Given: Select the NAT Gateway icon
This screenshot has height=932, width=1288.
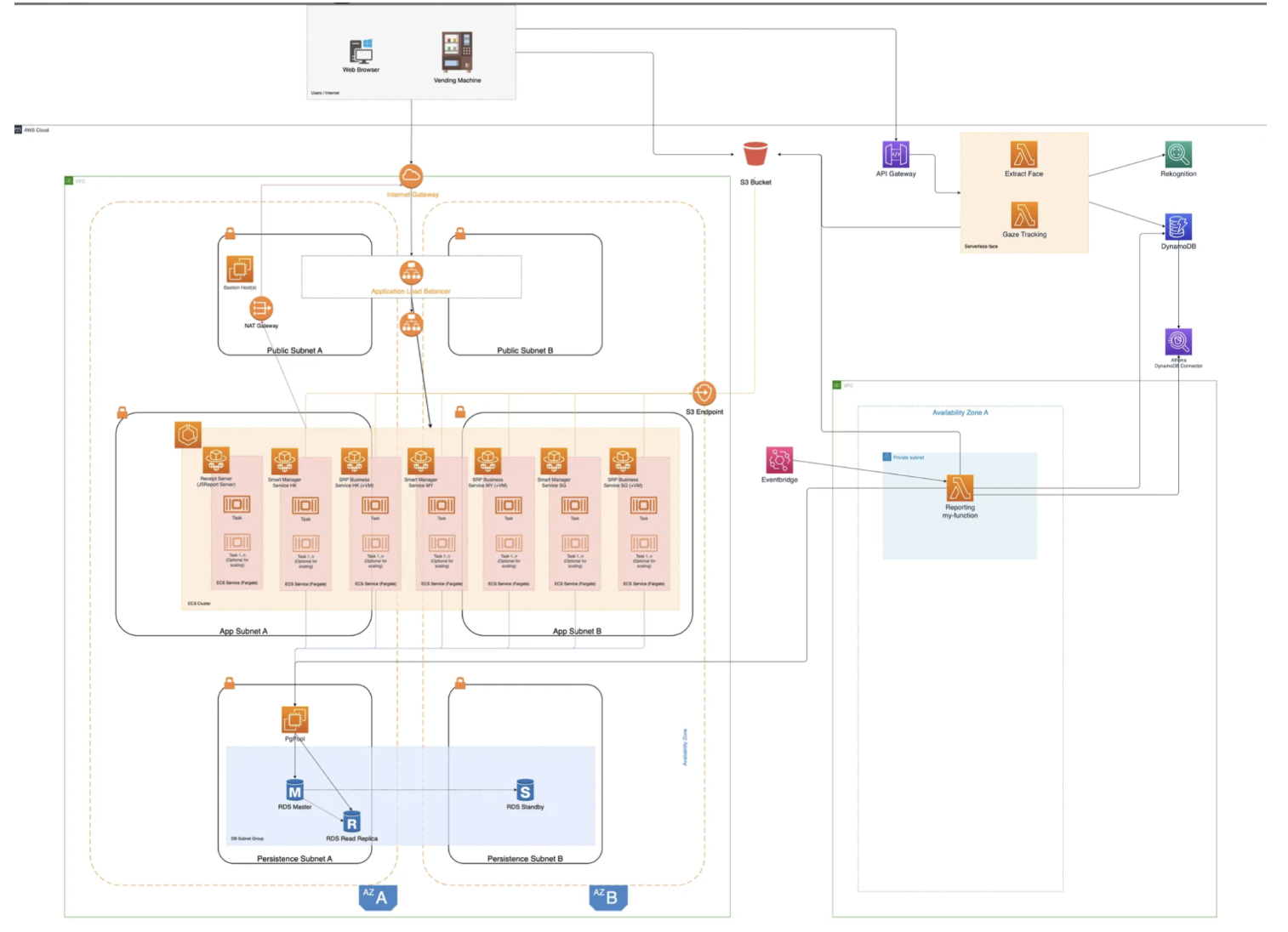Looking at the screenshot, I should point(261,309).
